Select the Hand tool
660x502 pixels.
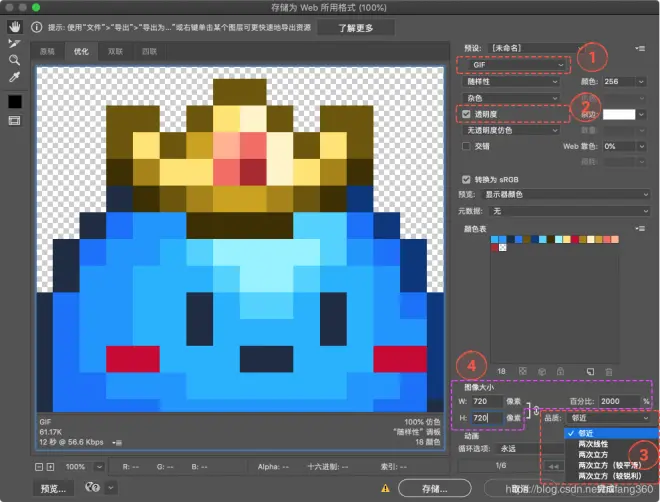point(15,28)
